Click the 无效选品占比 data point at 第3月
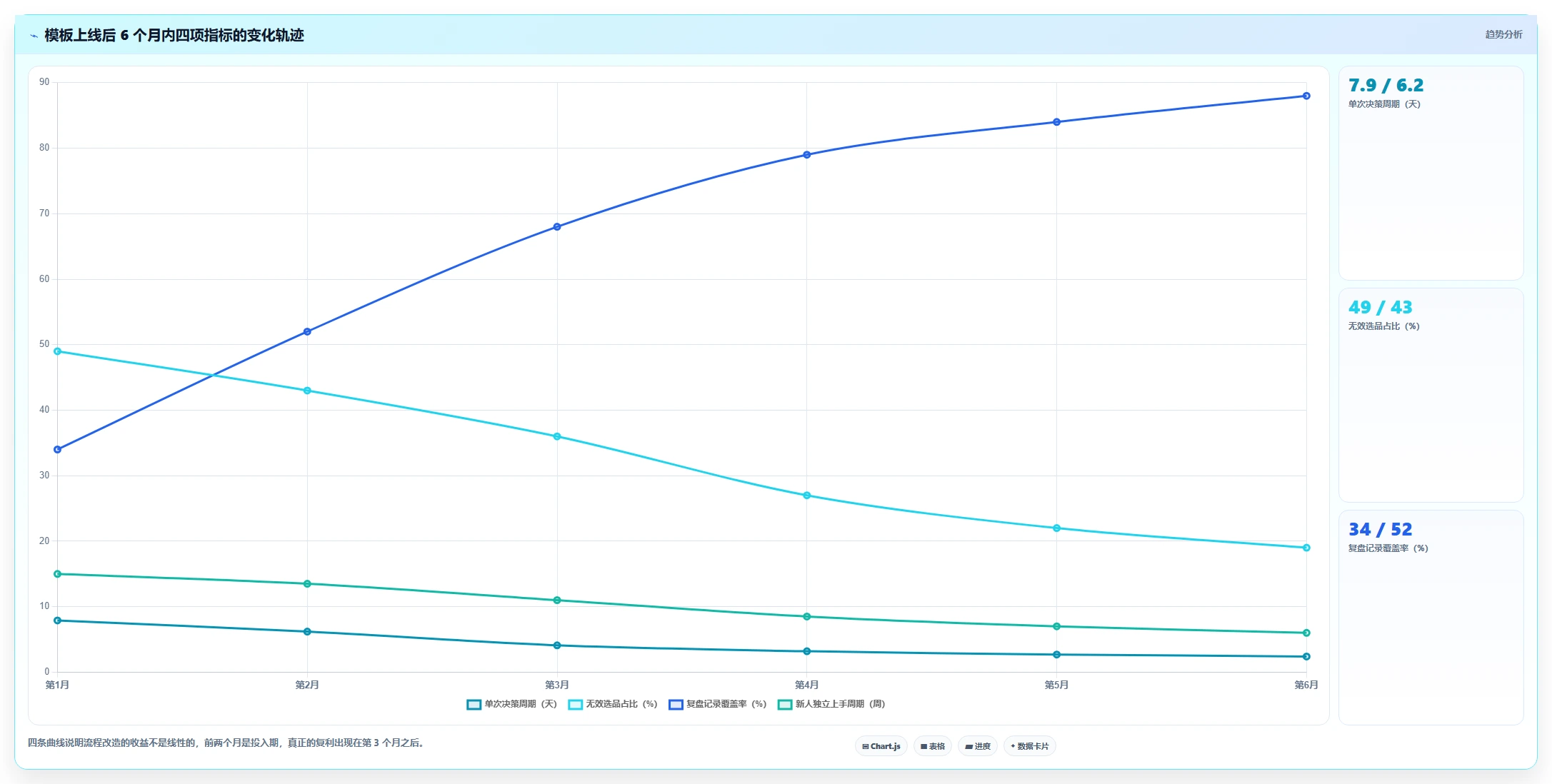 pos(557,436)
